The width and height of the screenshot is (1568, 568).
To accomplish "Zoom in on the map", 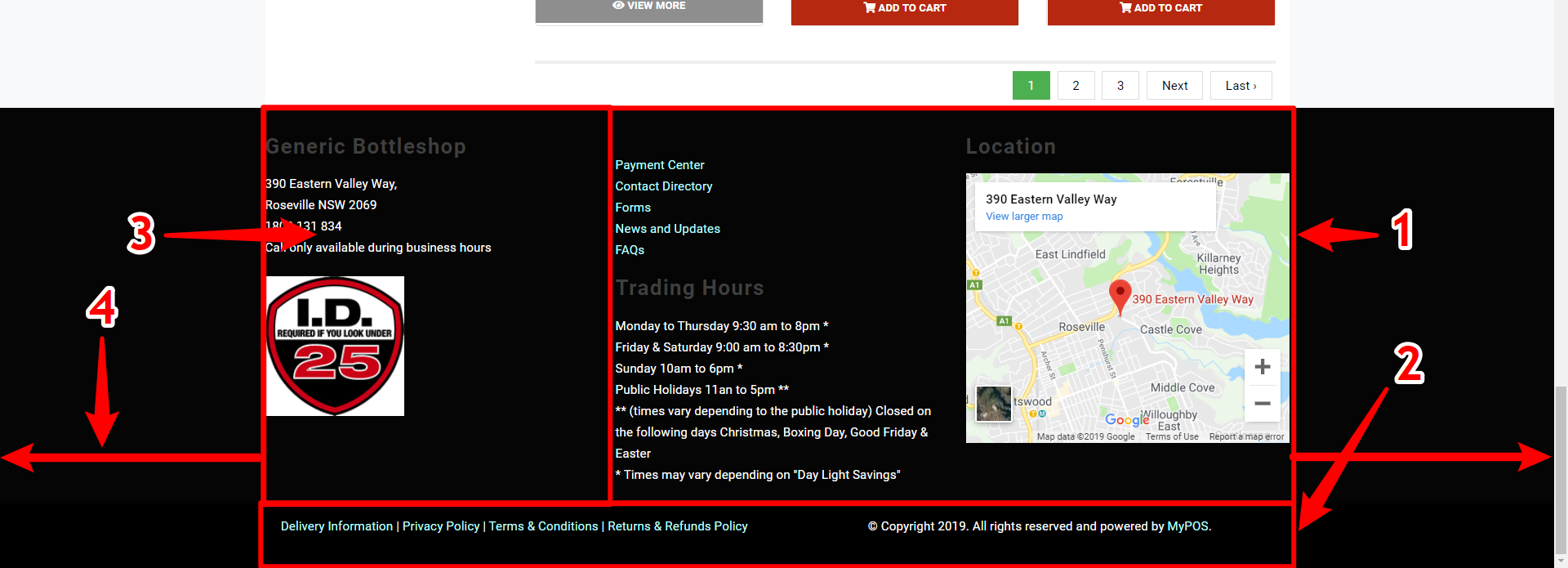I will 1262,367.
